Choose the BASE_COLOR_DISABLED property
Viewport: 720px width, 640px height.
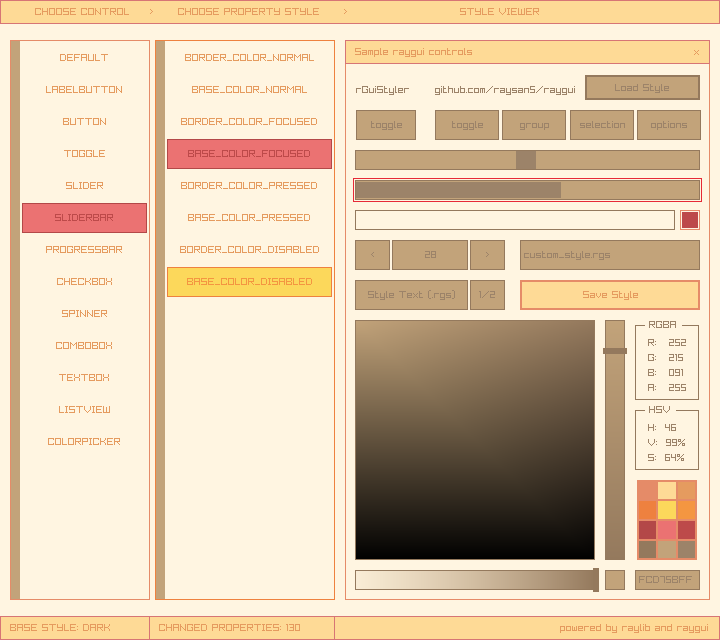(x=249, y=282)
